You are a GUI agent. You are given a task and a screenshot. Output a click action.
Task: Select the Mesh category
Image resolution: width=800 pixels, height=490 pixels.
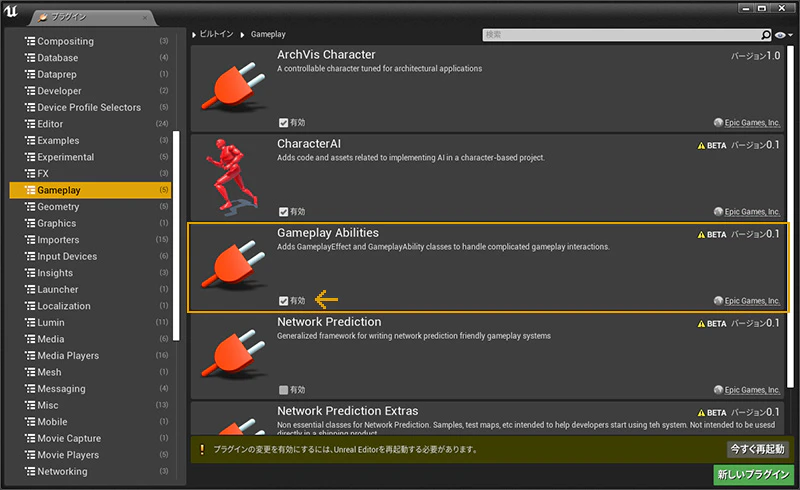91,372
